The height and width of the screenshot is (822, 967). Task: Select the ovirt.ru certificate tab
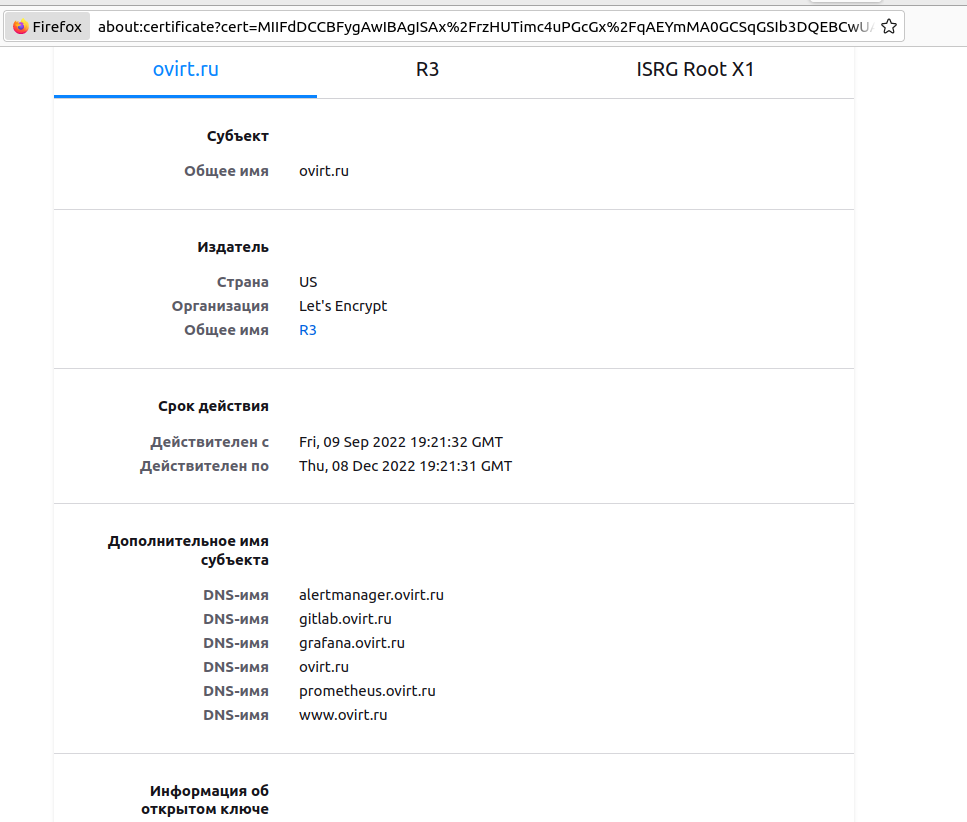coord(186,69)
